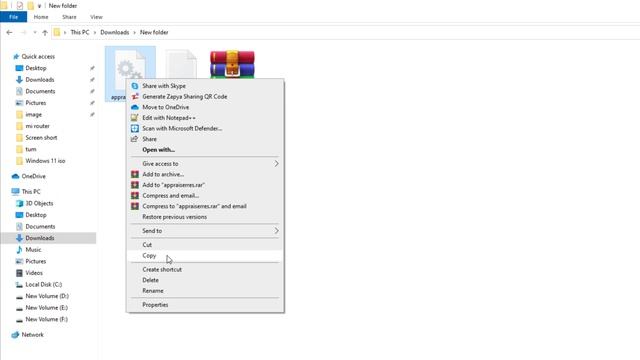Click This PC in the address bar
Screen dimensions: 640x360
80,32
